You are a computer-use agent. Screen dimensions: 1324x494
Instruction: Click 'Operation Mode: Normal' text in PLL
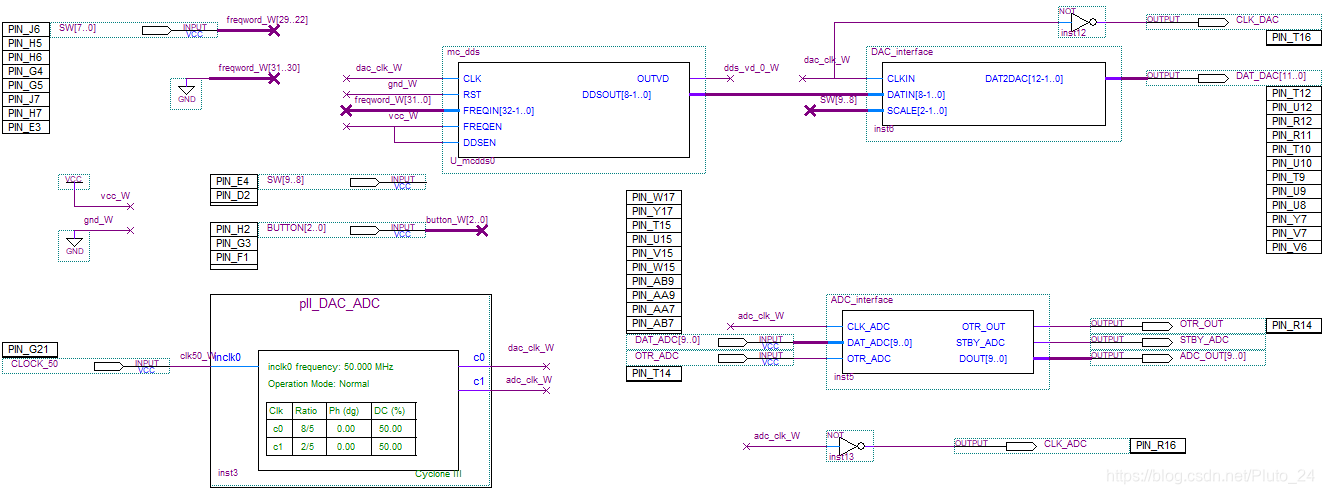[318, 383]
